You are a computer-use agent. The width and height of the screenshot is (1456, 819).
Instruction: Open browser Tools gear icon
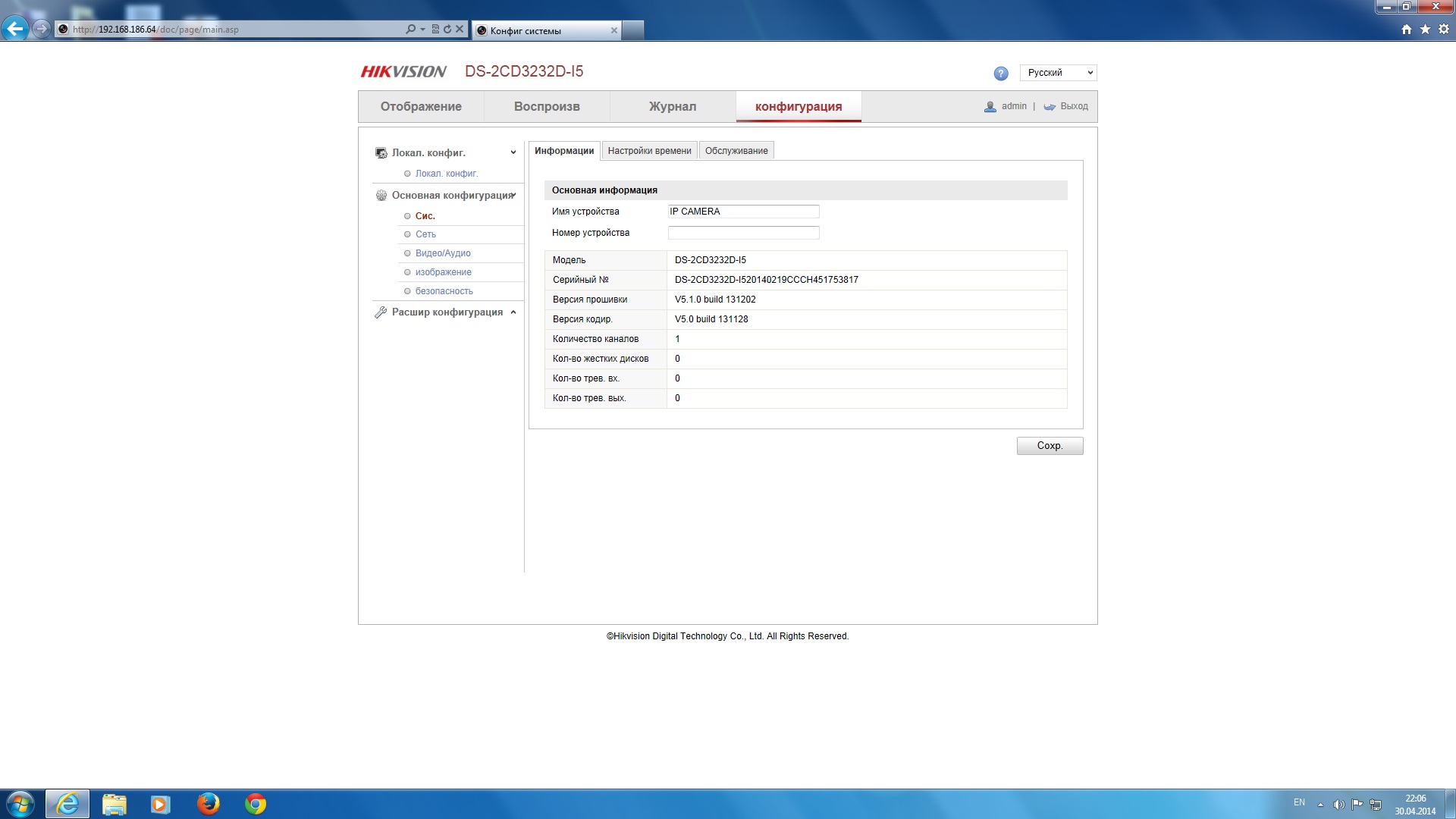1444,30
